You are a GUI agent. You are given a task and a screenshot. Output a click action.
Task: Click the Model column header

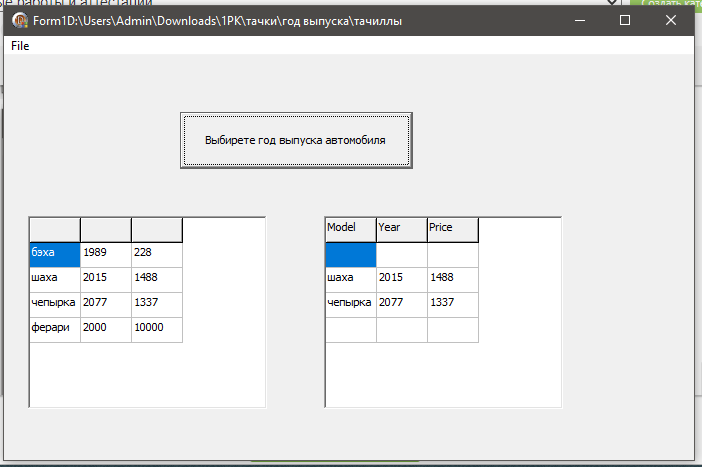point(350,229)
